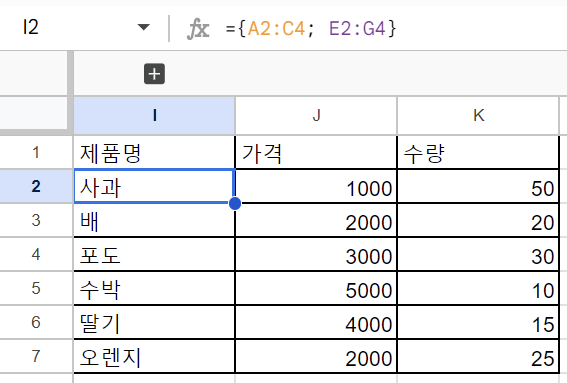Click the 가격 header cell
The width and height of the screenshot is (567, 383).
click(x=316, y=153)
